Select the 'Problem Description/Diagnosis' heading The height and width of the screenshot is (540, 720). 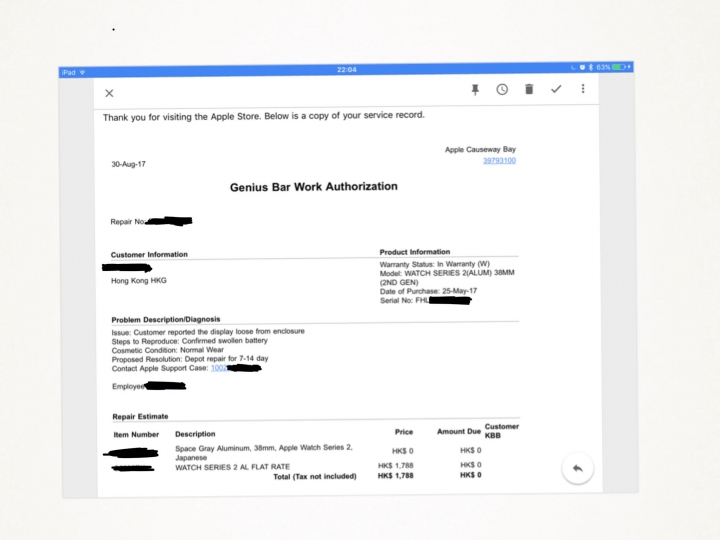(x=166, y=320)
